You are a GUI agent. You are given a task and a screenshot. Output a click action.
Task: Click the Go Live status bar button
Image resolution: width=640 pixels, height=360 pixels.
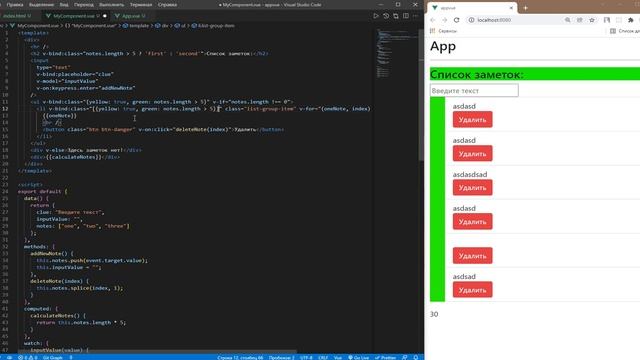[x=358, y=357]
